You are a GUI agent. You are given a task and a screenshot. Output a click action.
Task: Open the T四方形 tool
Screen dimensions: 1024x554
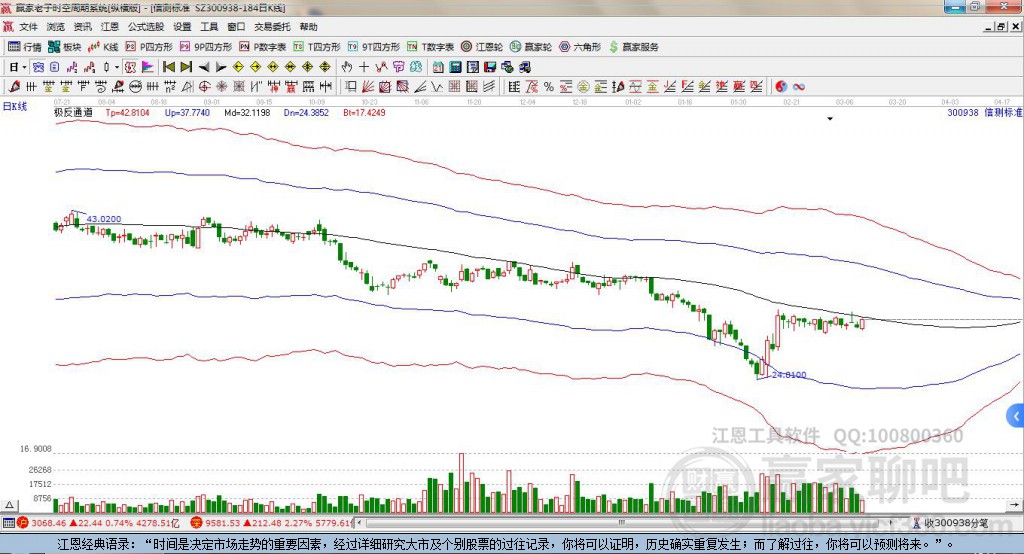pos(317,47)
